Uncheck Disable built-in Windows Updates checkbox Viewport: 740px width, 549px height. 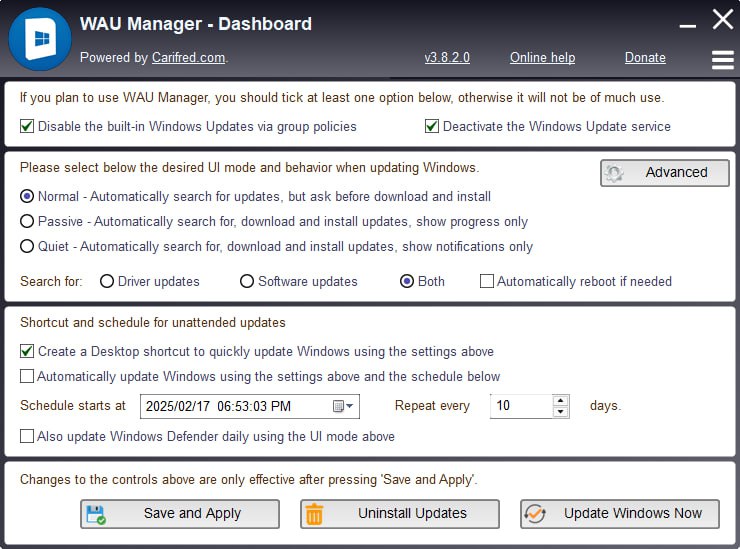coord(27,127)
